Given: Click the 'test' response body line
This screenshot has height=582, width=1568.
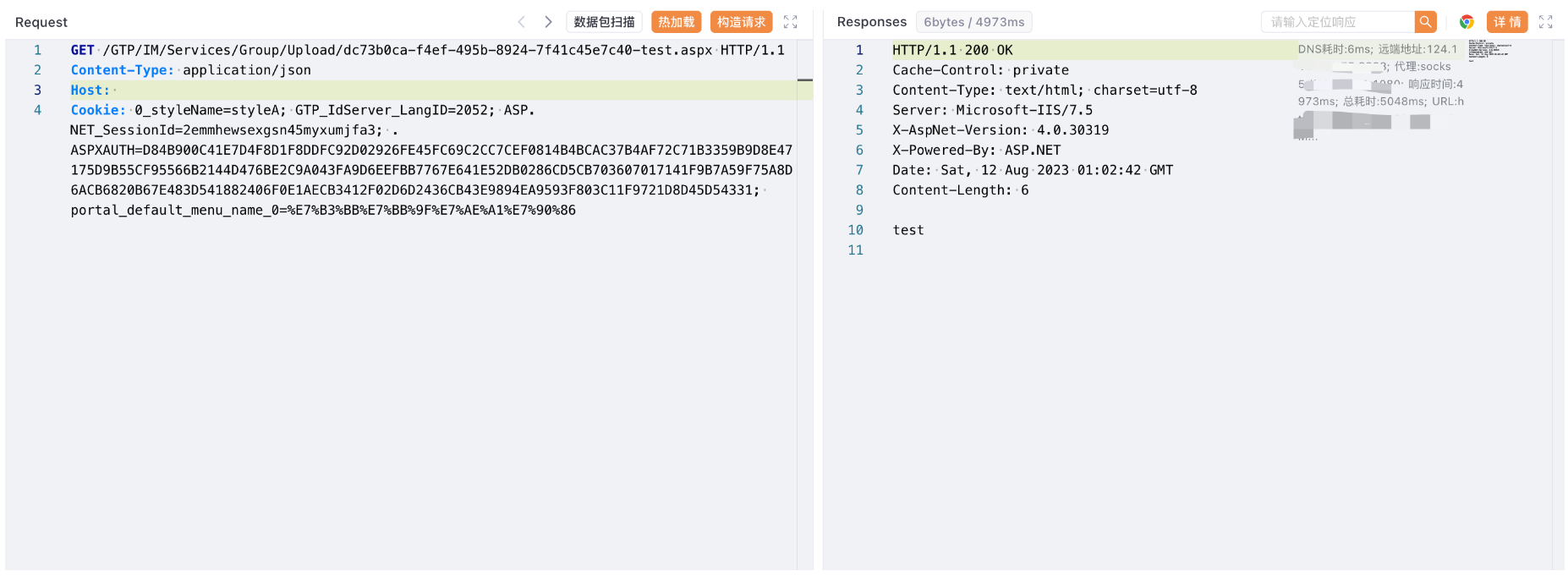Looking at the screenshot, I should coord(908,230).
